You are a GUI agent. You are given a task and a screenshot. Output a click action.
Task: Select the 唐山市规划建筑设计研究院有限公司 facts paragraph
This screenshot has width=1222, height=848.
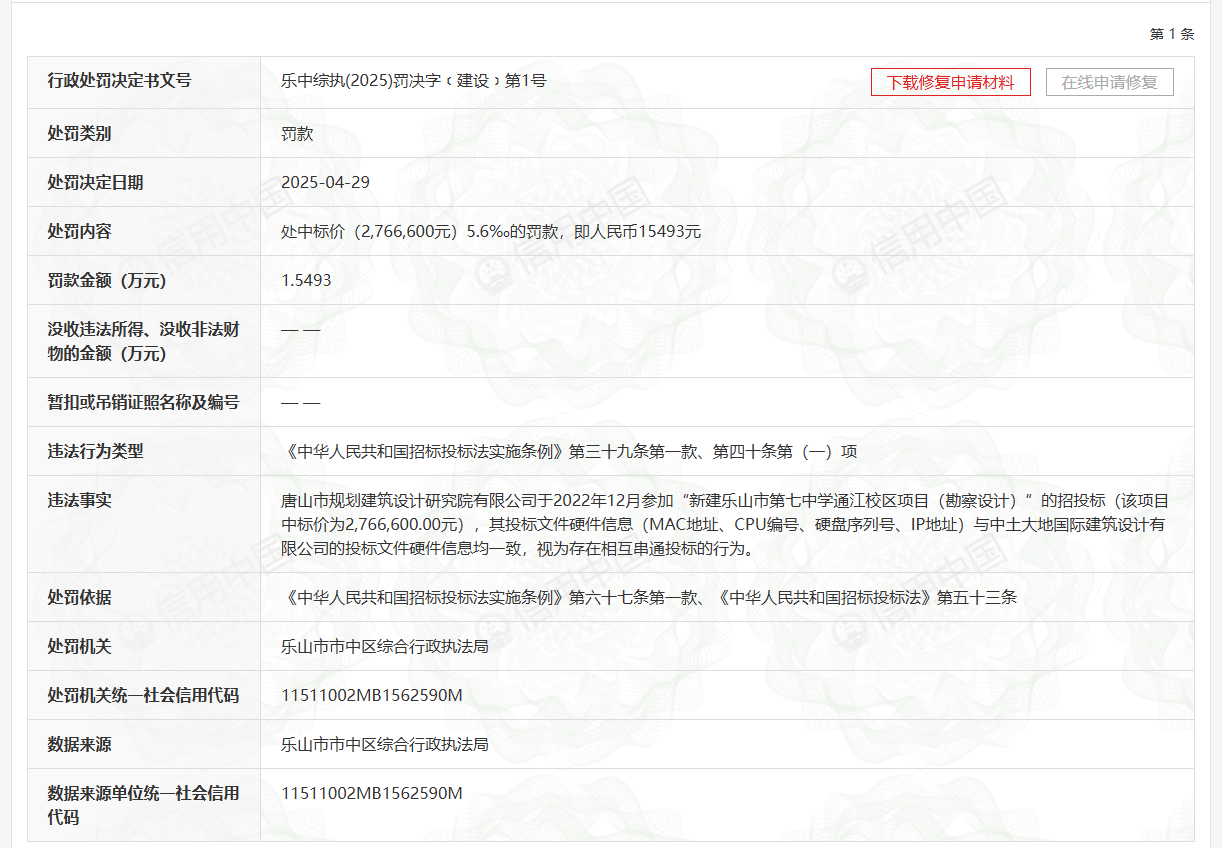(725, 524)
